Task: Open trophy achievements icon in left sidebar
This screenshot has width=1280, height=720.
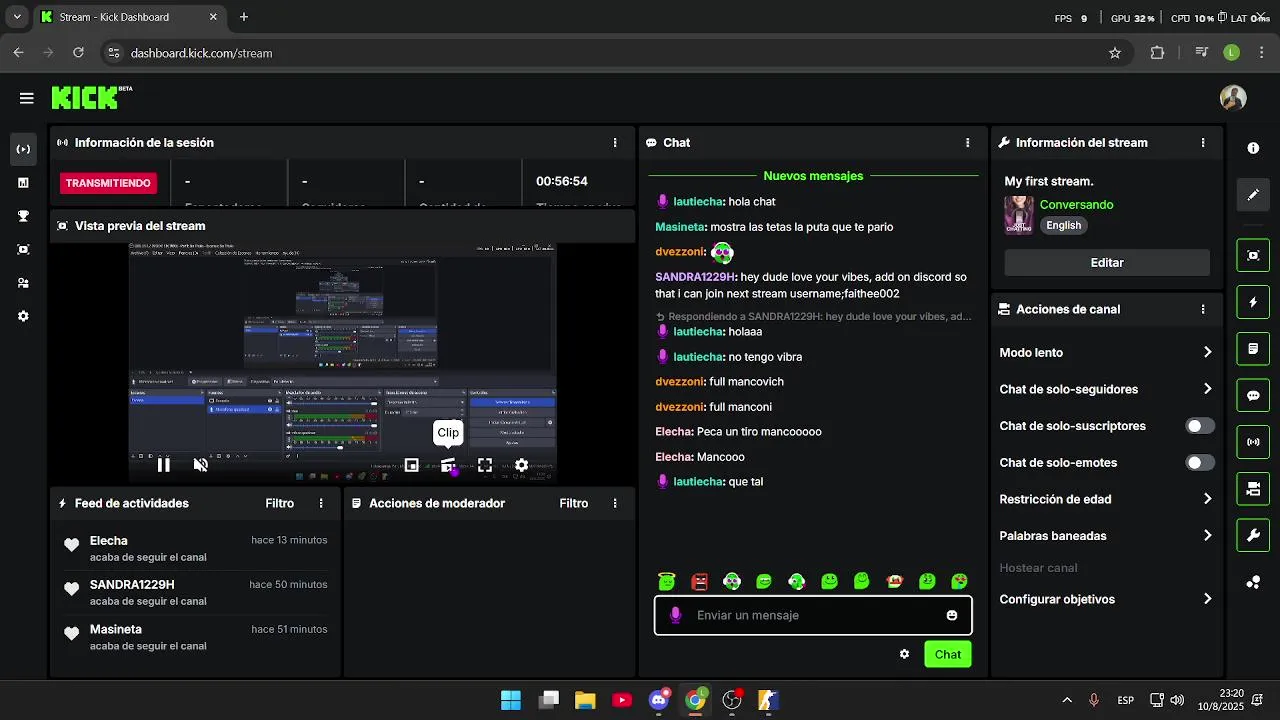Action: tap(23, 216)
